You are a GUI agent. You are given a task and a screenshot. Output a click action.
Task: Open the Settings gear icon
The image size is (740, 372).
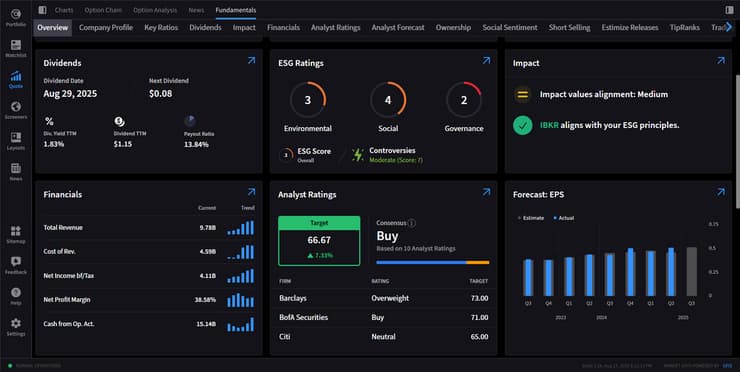click(16, 323)
